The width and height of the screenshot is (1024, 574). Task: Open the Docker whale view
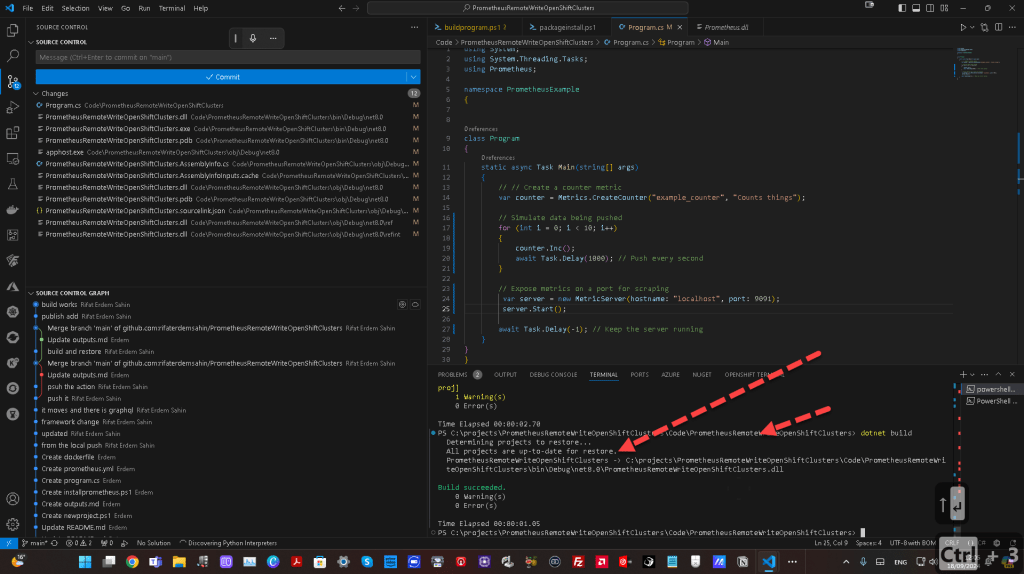[x=12, y=210]
